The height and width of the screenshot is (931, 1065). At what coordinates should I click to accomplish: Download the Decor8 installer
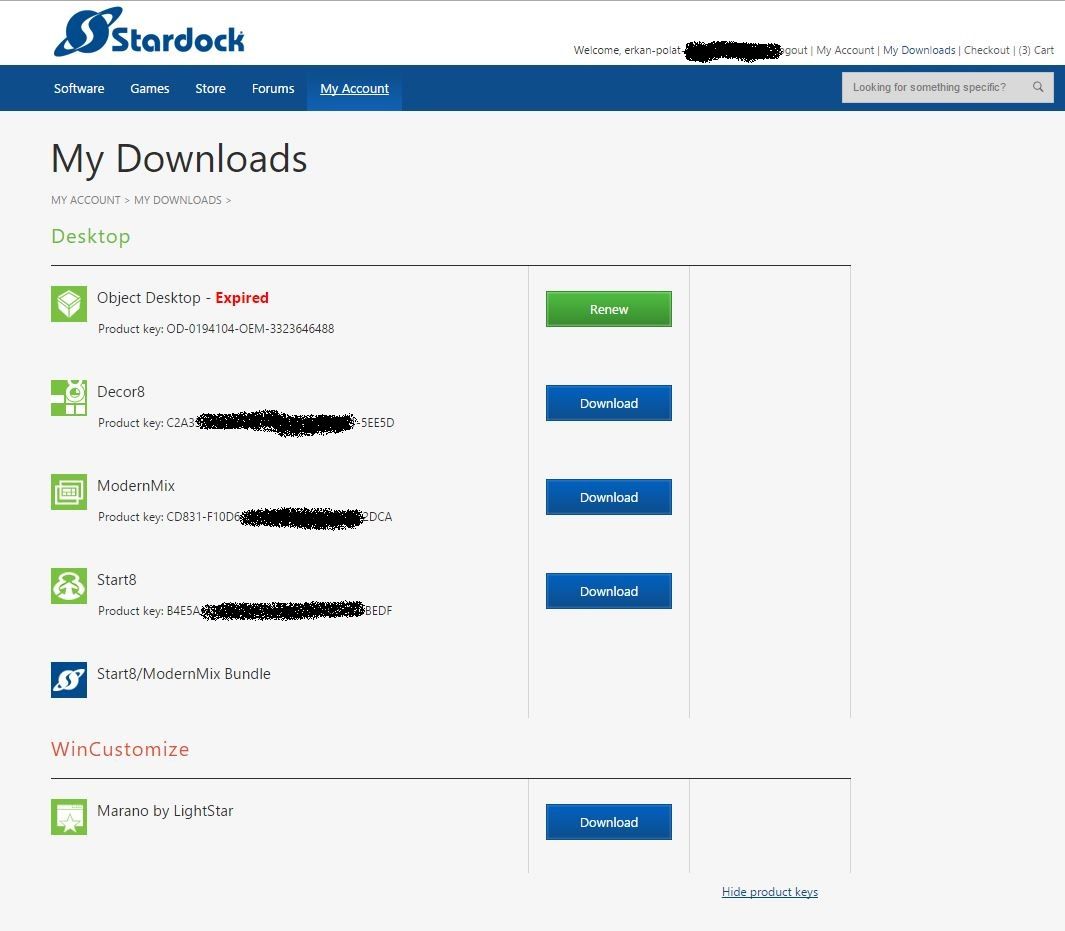pos(608,403)
